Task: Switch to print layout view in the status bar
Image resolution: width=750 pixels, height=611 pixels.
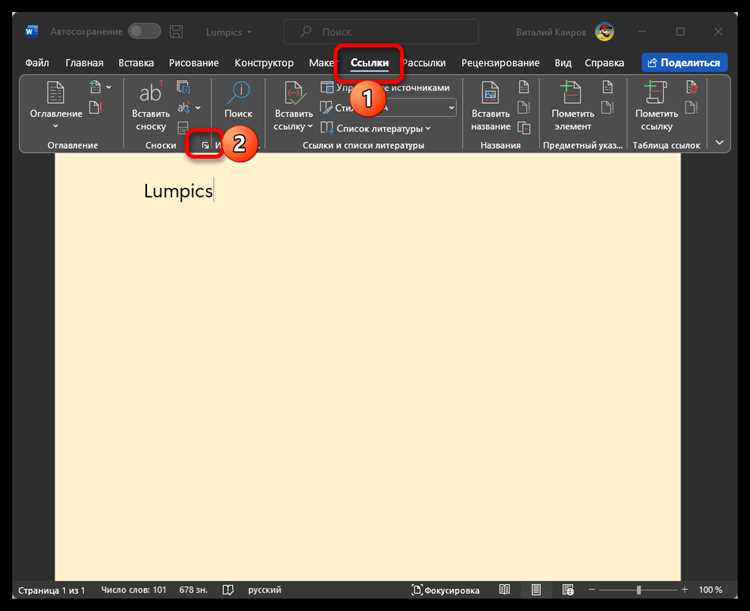Action: click(536, 590)
